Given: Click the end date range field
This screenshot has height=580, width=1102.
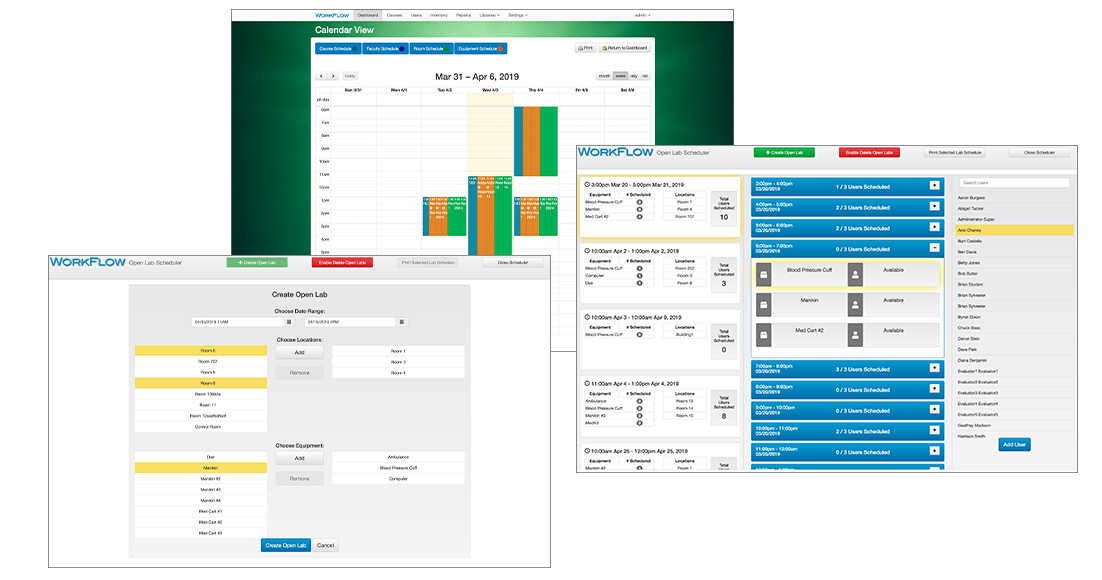Looking at the screenshot, I should [351, 322].
